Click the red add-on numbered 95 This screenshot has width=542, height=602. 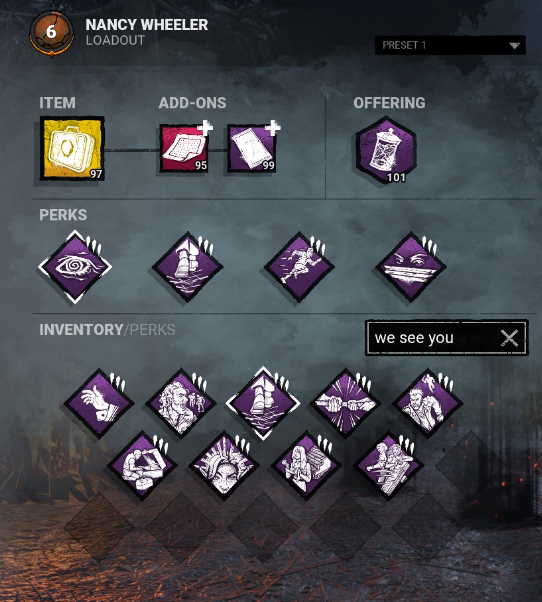(x=184, y=148)
